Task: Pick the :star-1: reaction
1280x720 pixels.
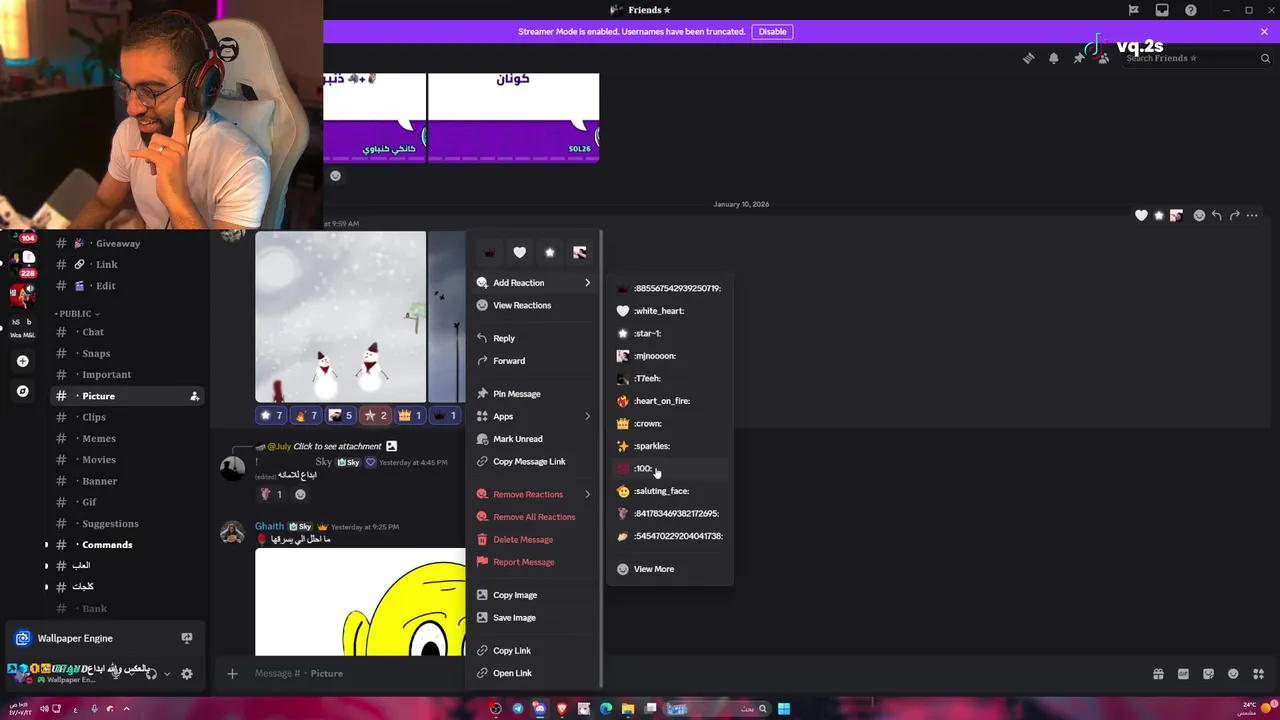Action: click(x=670, y=333)
